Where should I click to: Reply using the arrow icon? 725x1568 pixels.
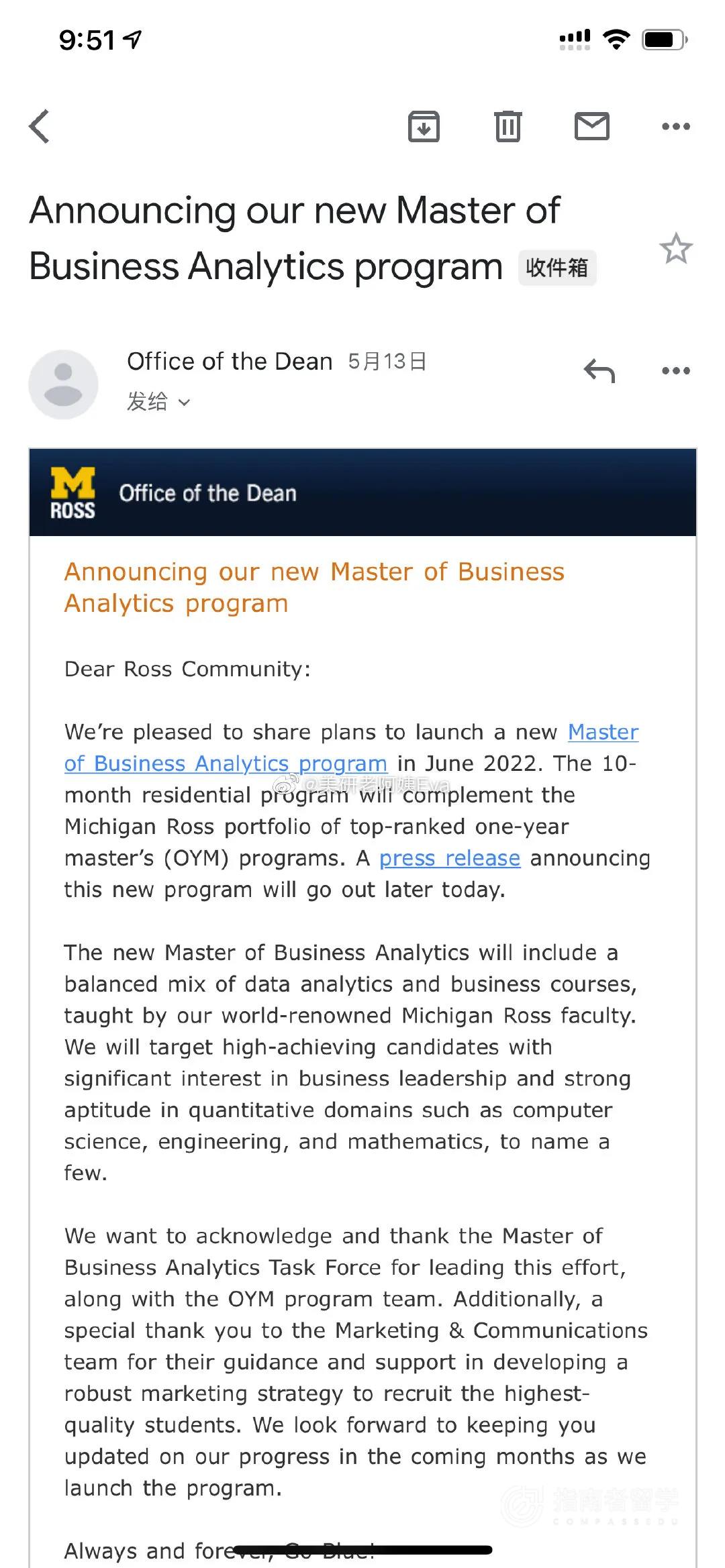(599, 370)
